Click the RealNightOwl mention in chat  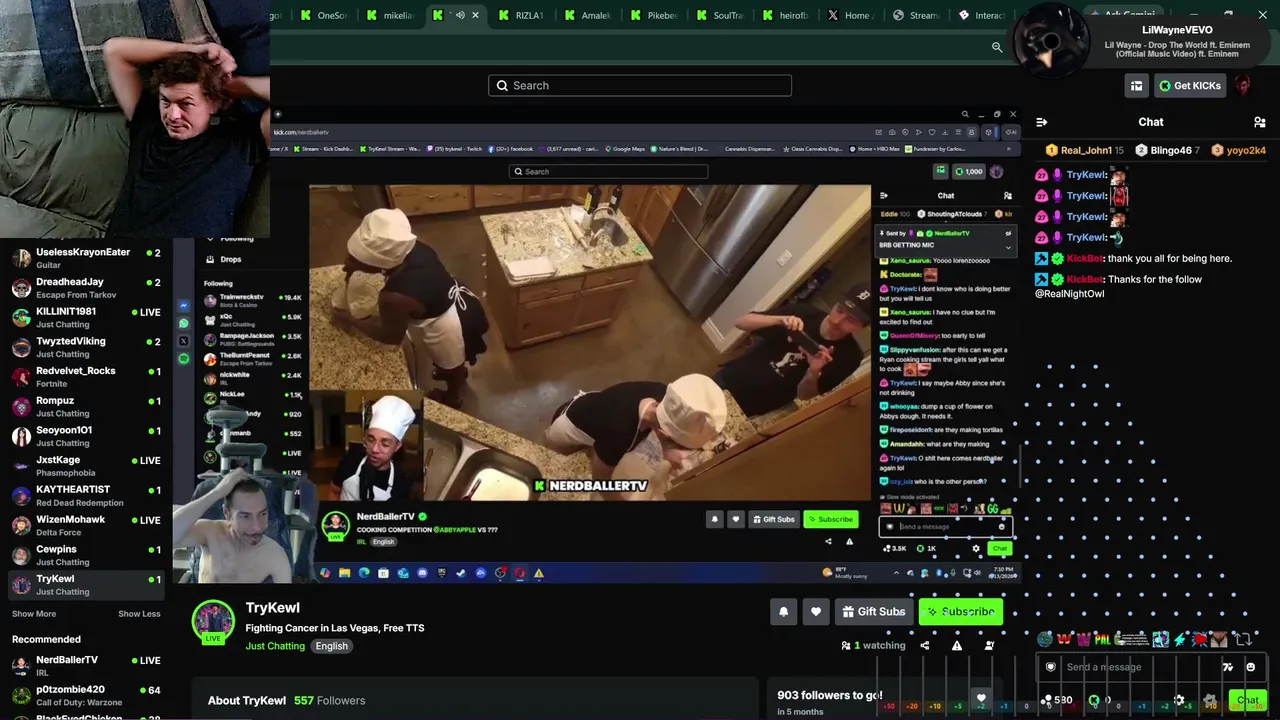click(1070, 294)
